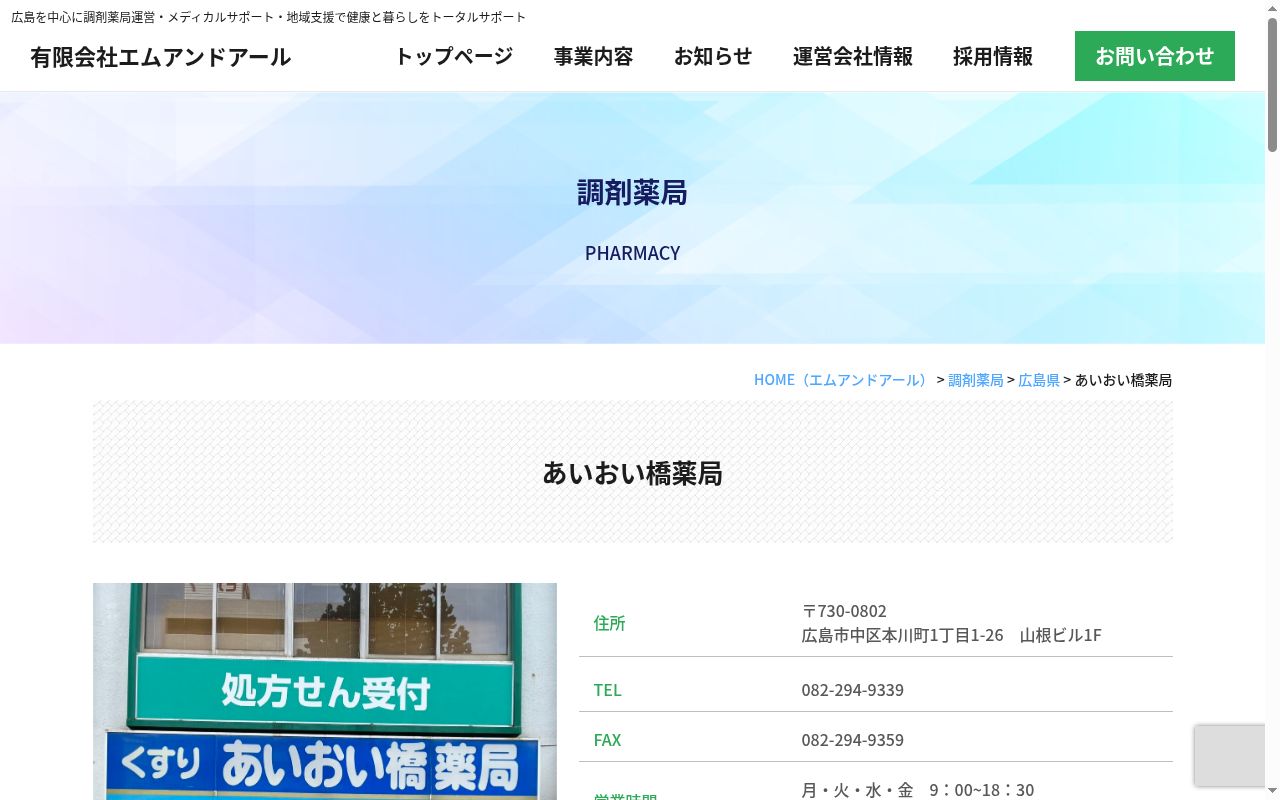Click the site tagline above the header
This screenshot has height=800, width=1280.
pos(269,17)
